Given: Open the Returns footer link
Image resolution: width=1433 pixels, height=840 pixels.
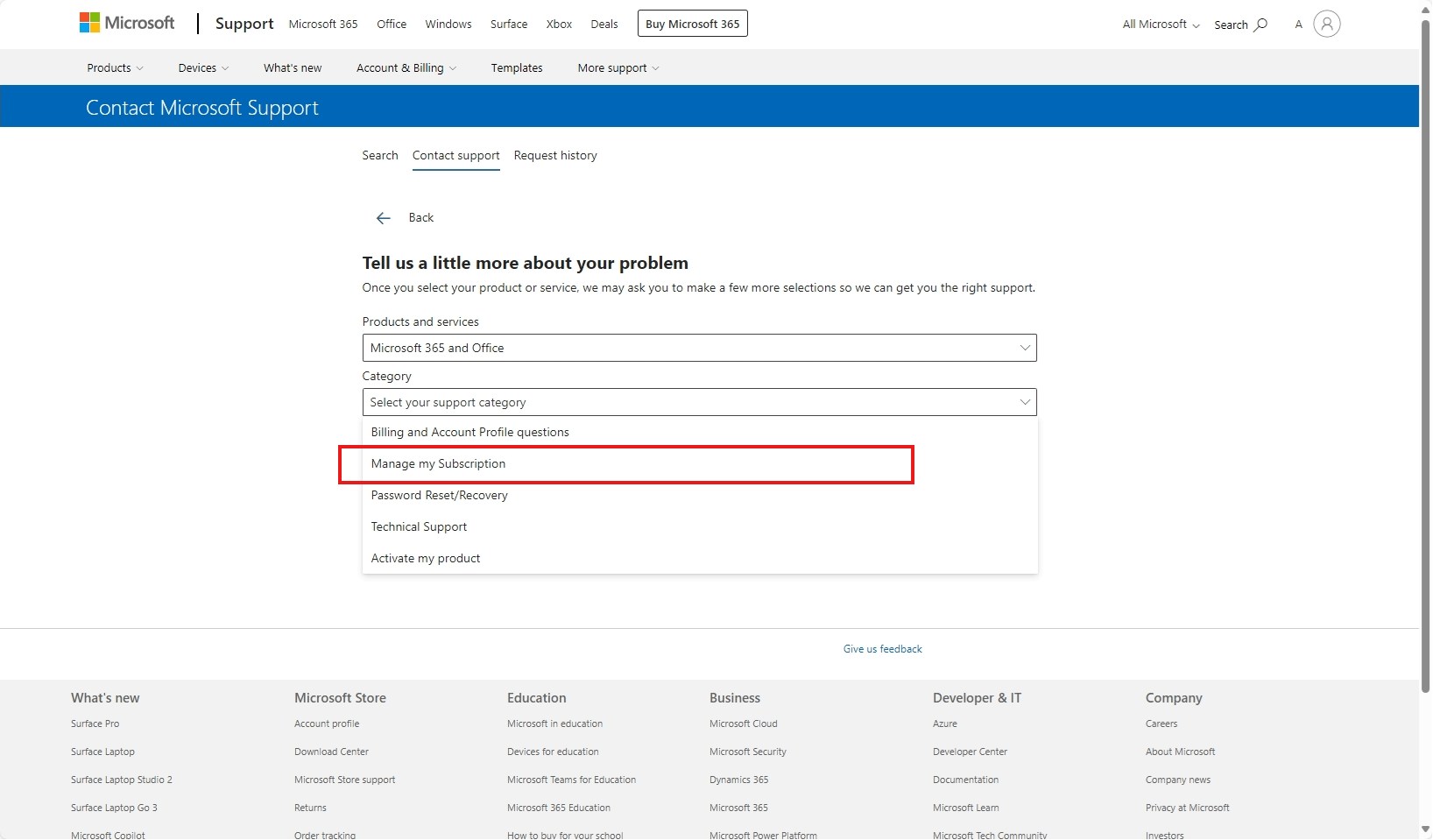Looking at the screenshot, I should (x=310, y=808).
